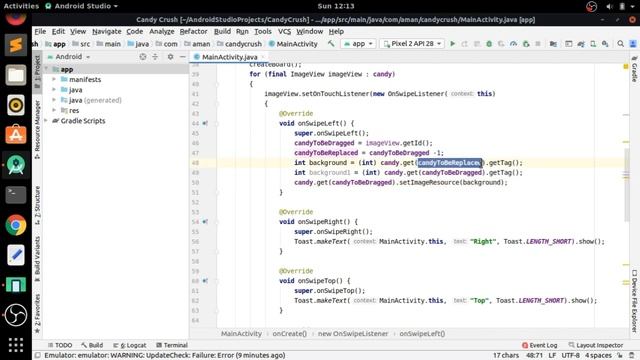Toggle the Favorites side tab

(37, 313)
